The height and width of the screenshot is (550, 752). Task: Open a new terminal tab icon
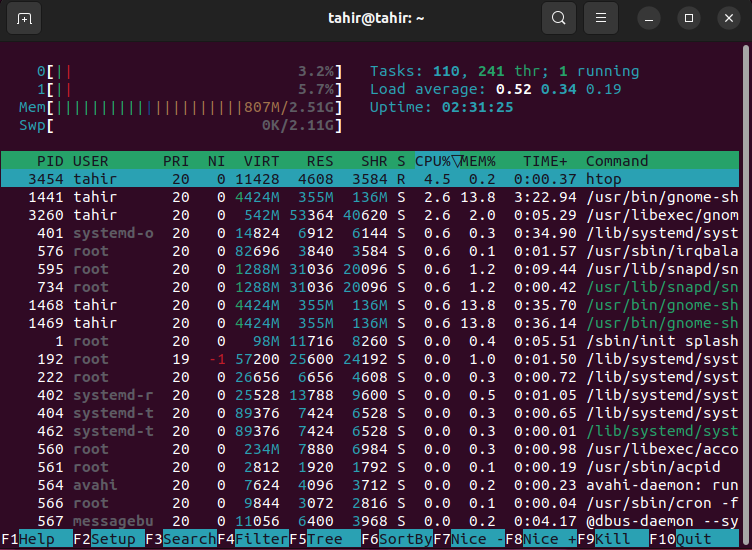tap(24, 19)
